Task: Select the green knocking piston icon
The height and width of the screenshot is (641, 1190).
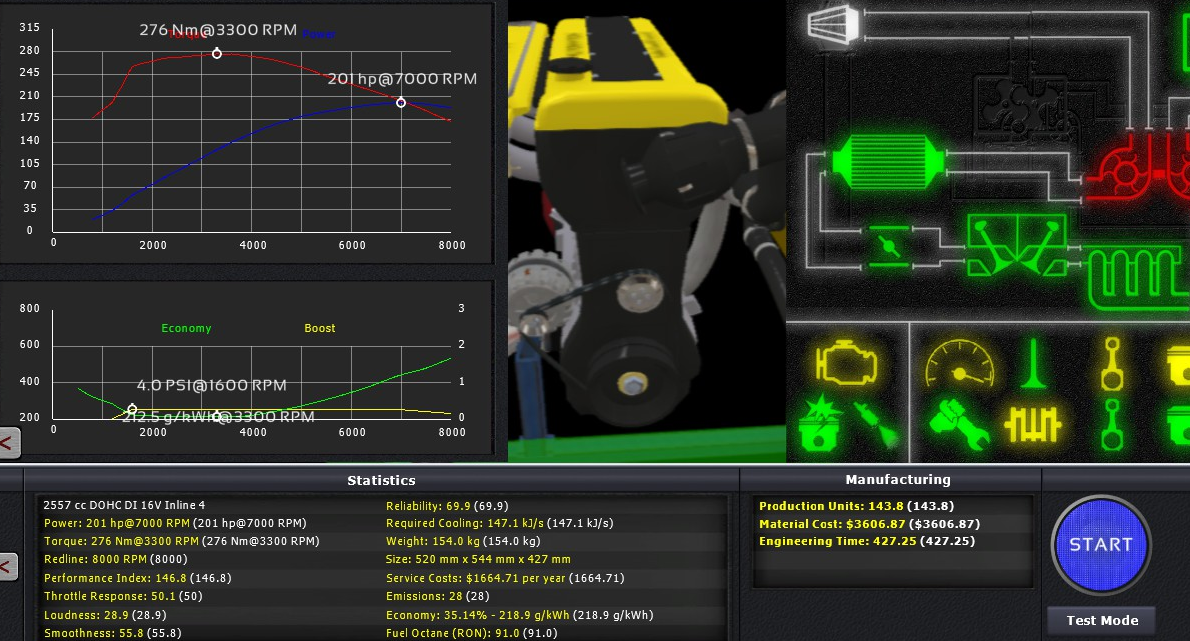Action: 818,425
